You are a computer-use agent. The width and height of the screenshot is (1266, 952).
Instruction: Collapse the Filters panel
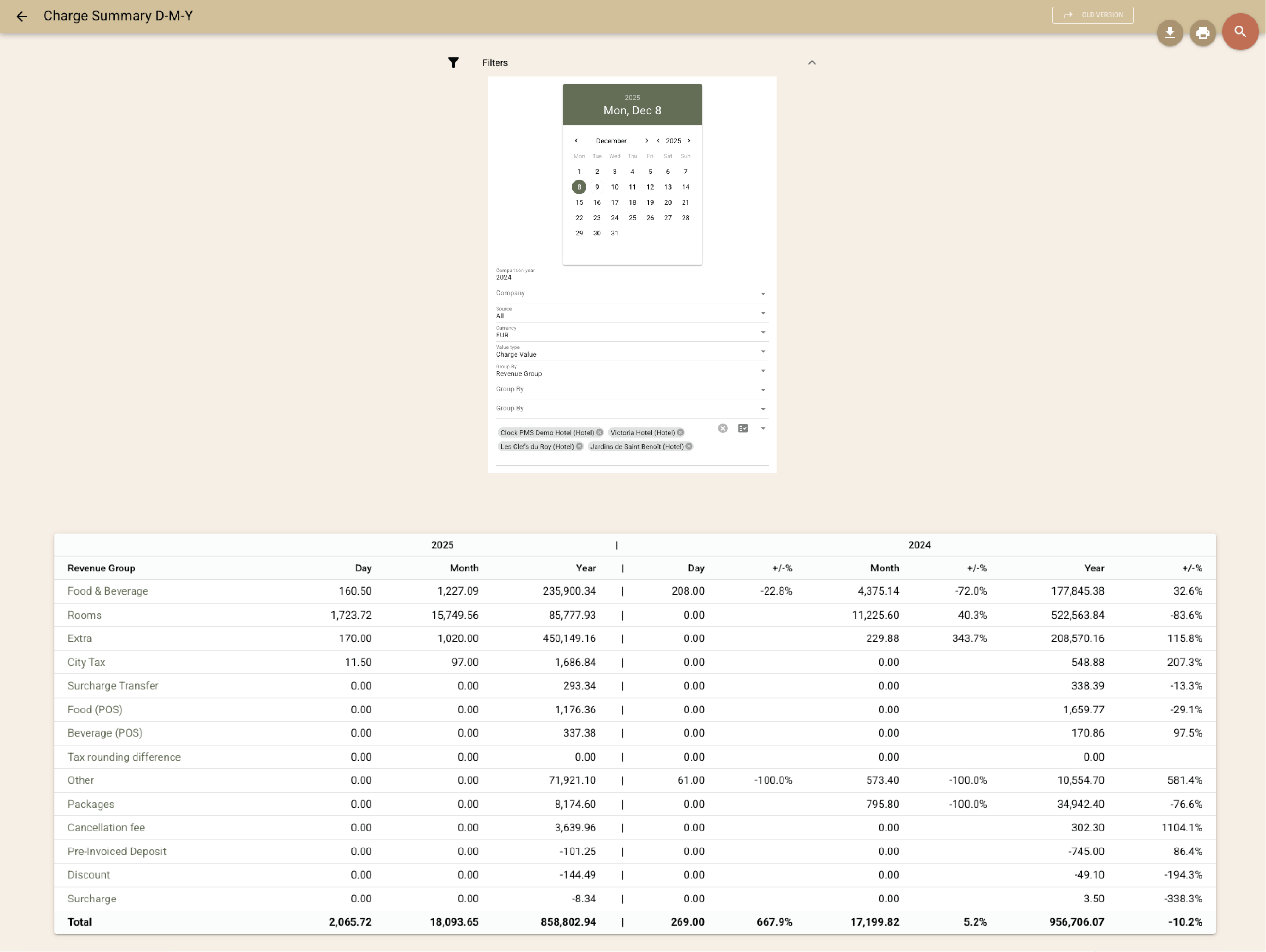tap(811, 62)
